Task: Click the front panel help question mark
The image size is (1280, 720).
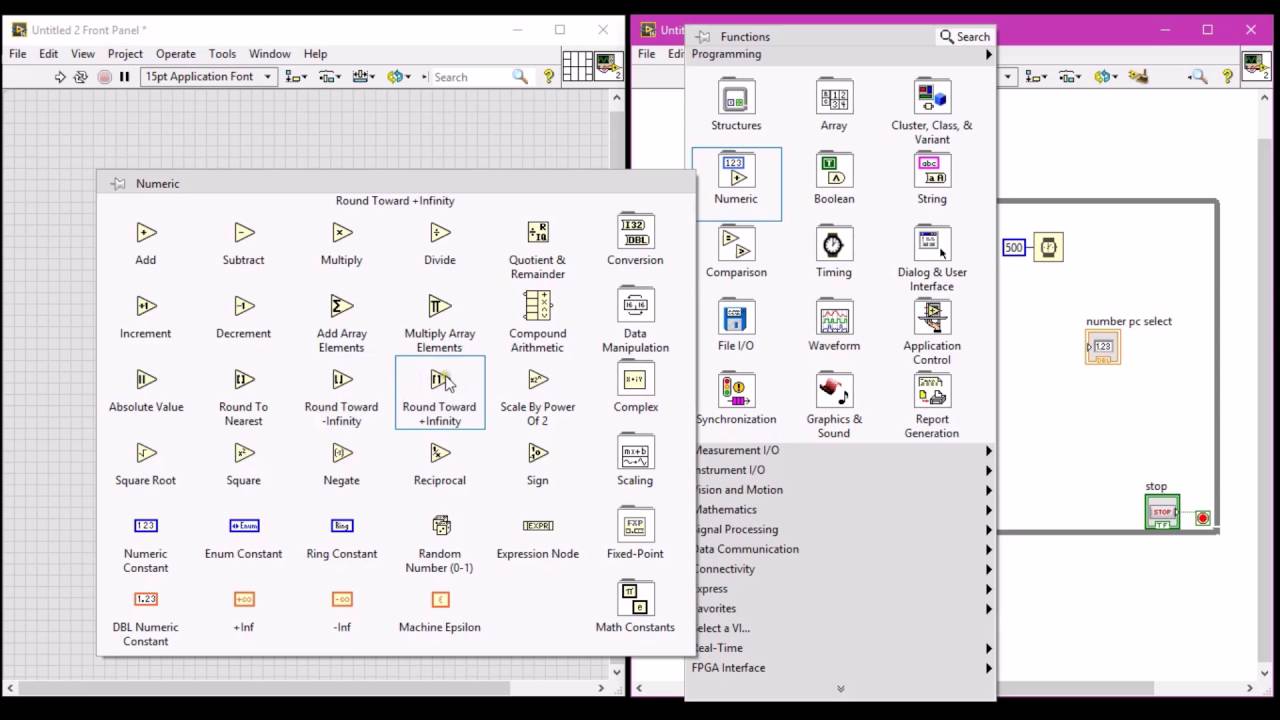Action: coord(548,76)
